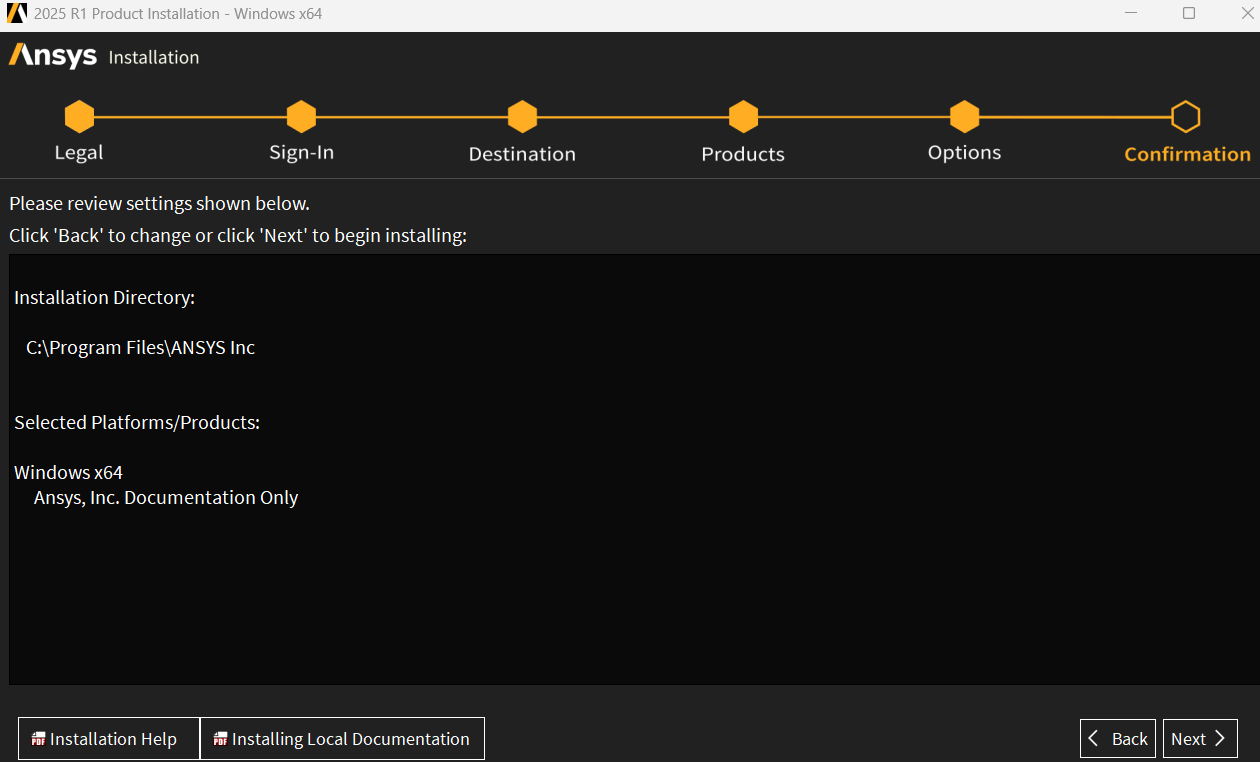Click the Destination step hexagon icon
This screenshot has height=762, width=1260.
[522, 117]
